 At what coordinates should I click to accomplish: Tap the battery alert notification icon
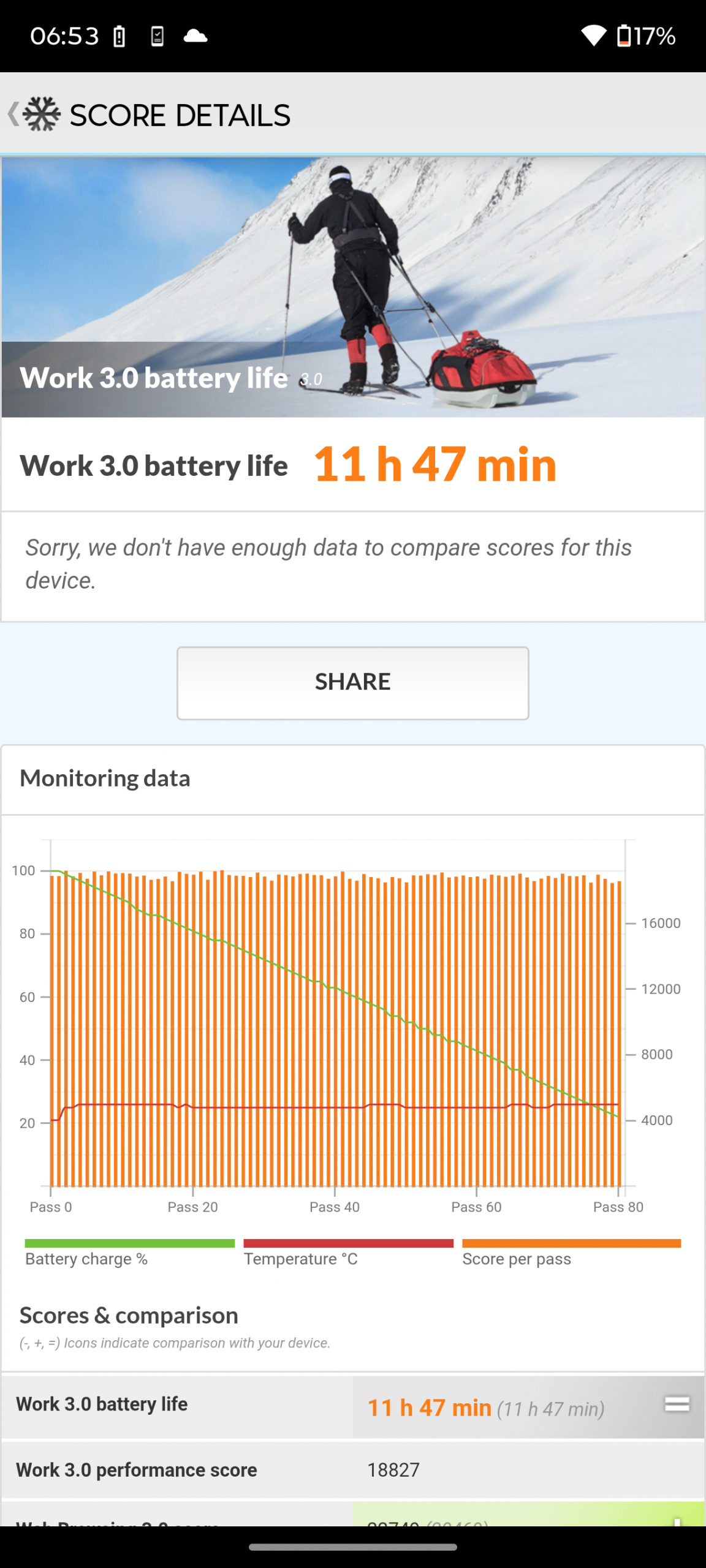point(120,37)
